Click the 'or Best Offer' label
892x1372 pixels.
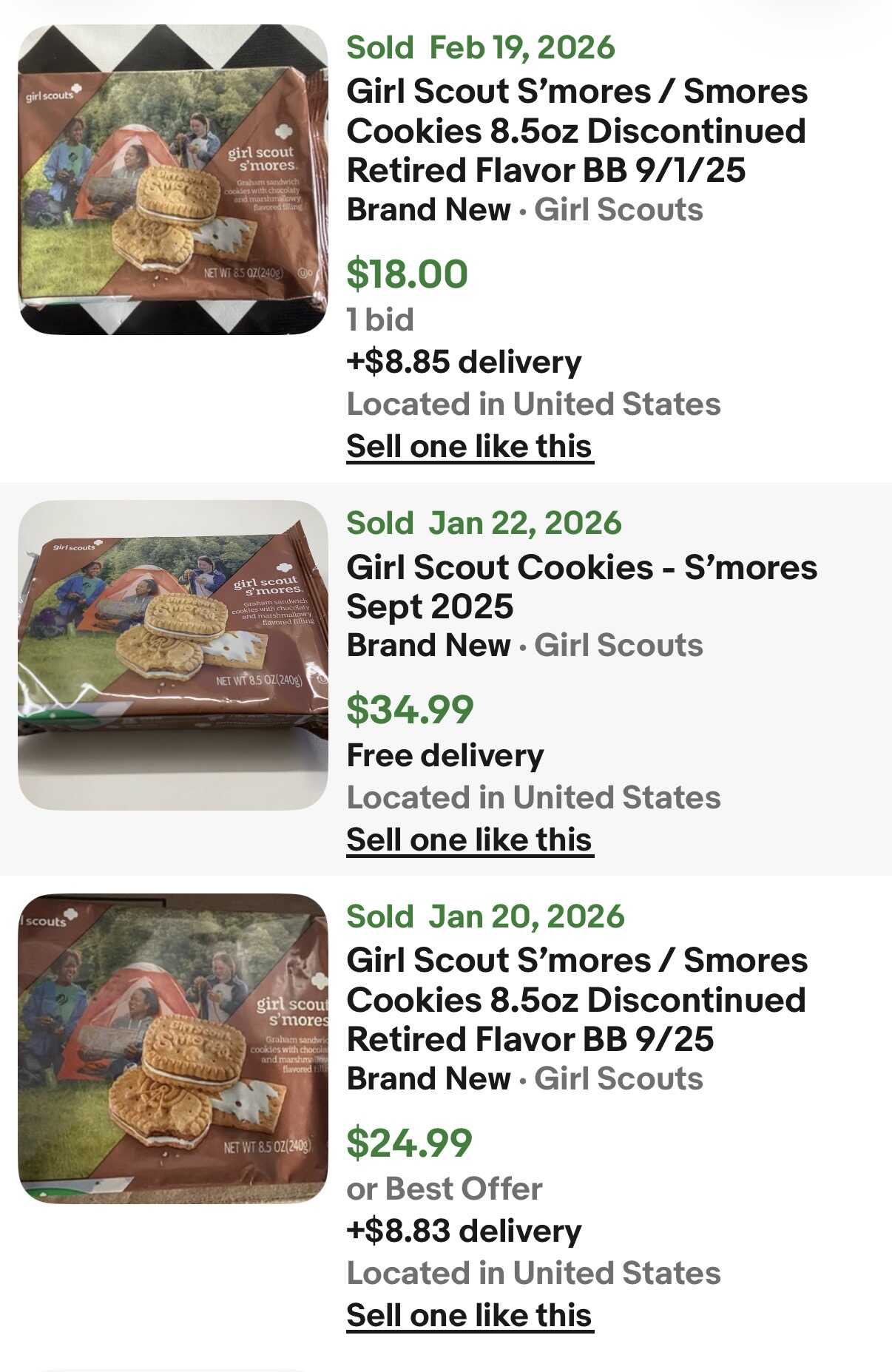pyautogui.click(x=444, y=1189)
